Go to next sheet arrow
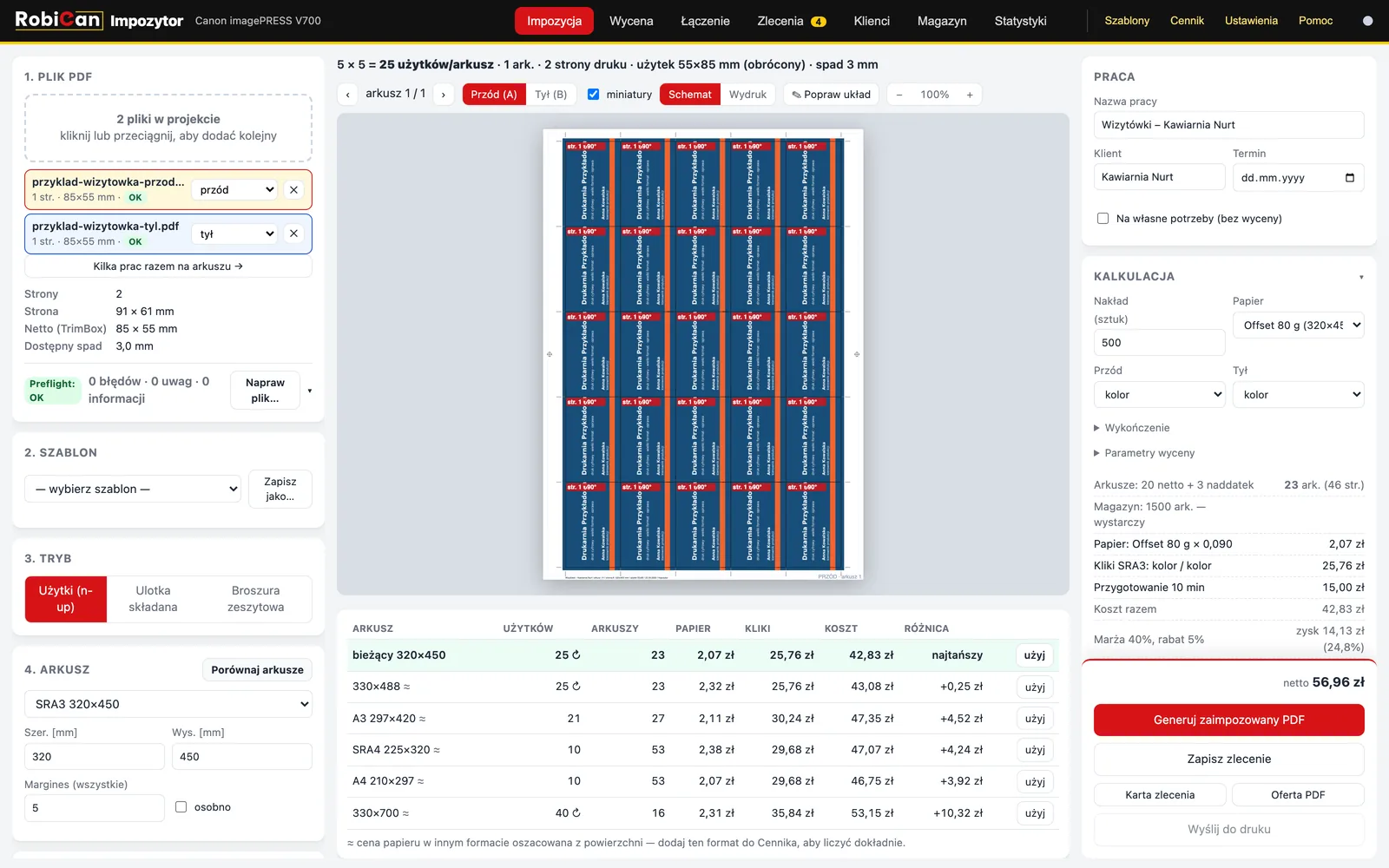The image size is (1389, 868). coord(444,94)
